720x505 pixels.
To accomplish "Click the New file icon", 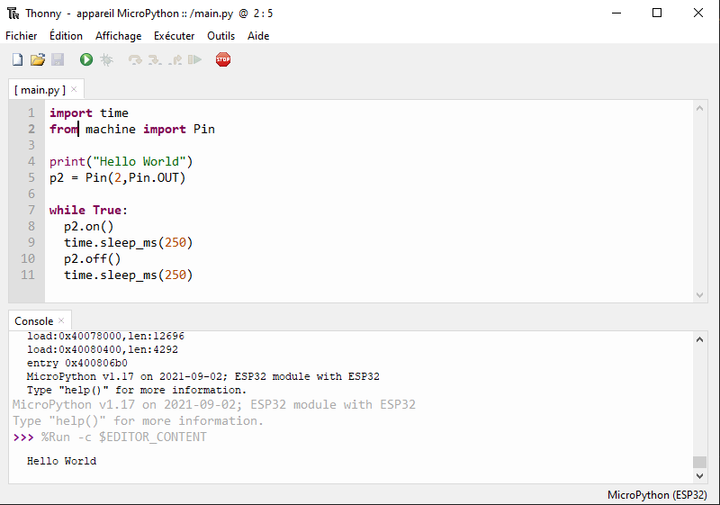I will point(17,60).
